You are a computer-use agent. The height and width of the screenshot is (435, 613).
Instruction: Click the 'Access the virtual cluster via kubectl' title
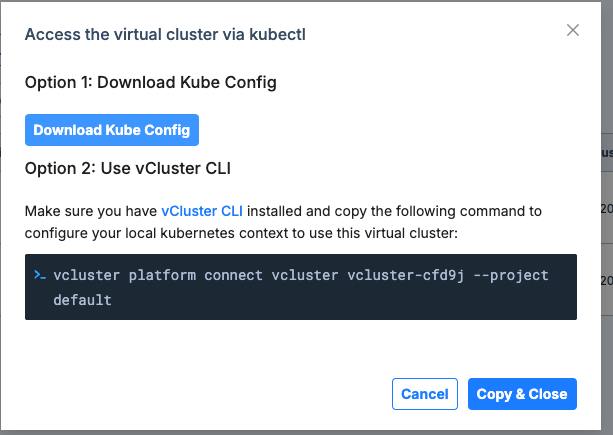[165, 35]
